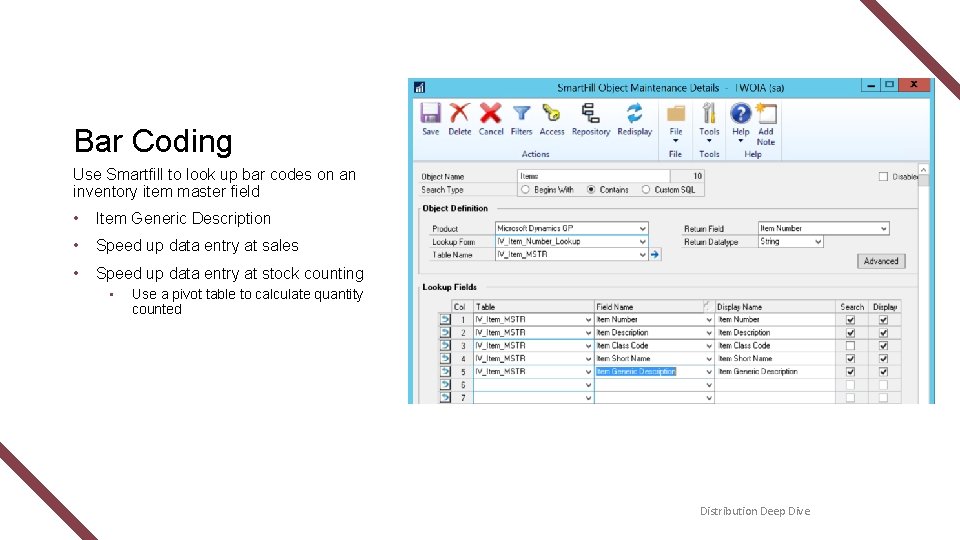The height and width of the screenshot is (540, 960).
Task: Click the Object Name input field
Action: 594,176
